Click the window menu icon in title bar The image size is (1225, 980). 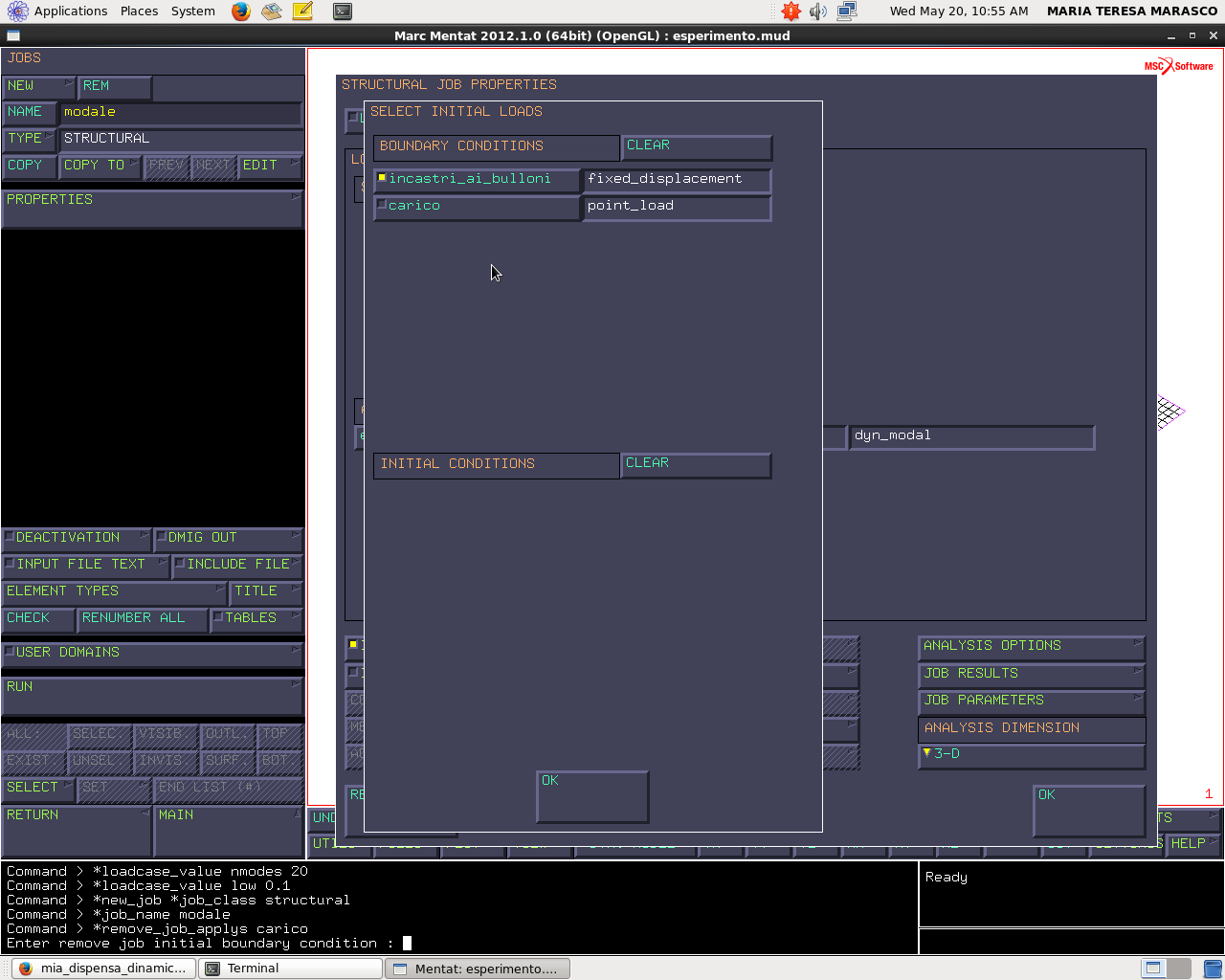pos(12,35)
